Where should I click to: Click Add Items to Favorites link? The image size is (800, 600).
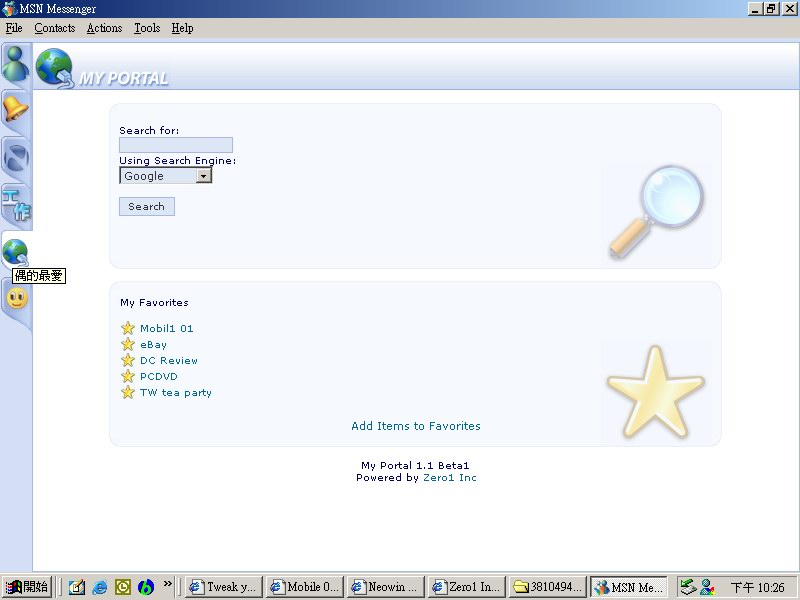[416, 426]
